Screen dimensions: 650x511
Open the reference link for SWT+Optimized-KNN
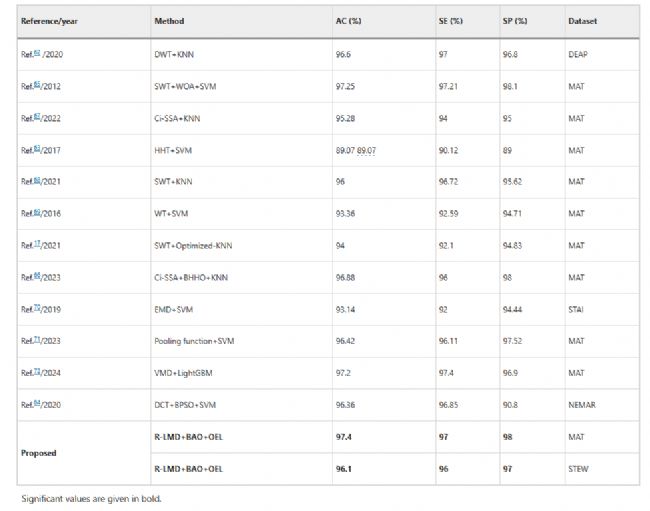point(35,245)
